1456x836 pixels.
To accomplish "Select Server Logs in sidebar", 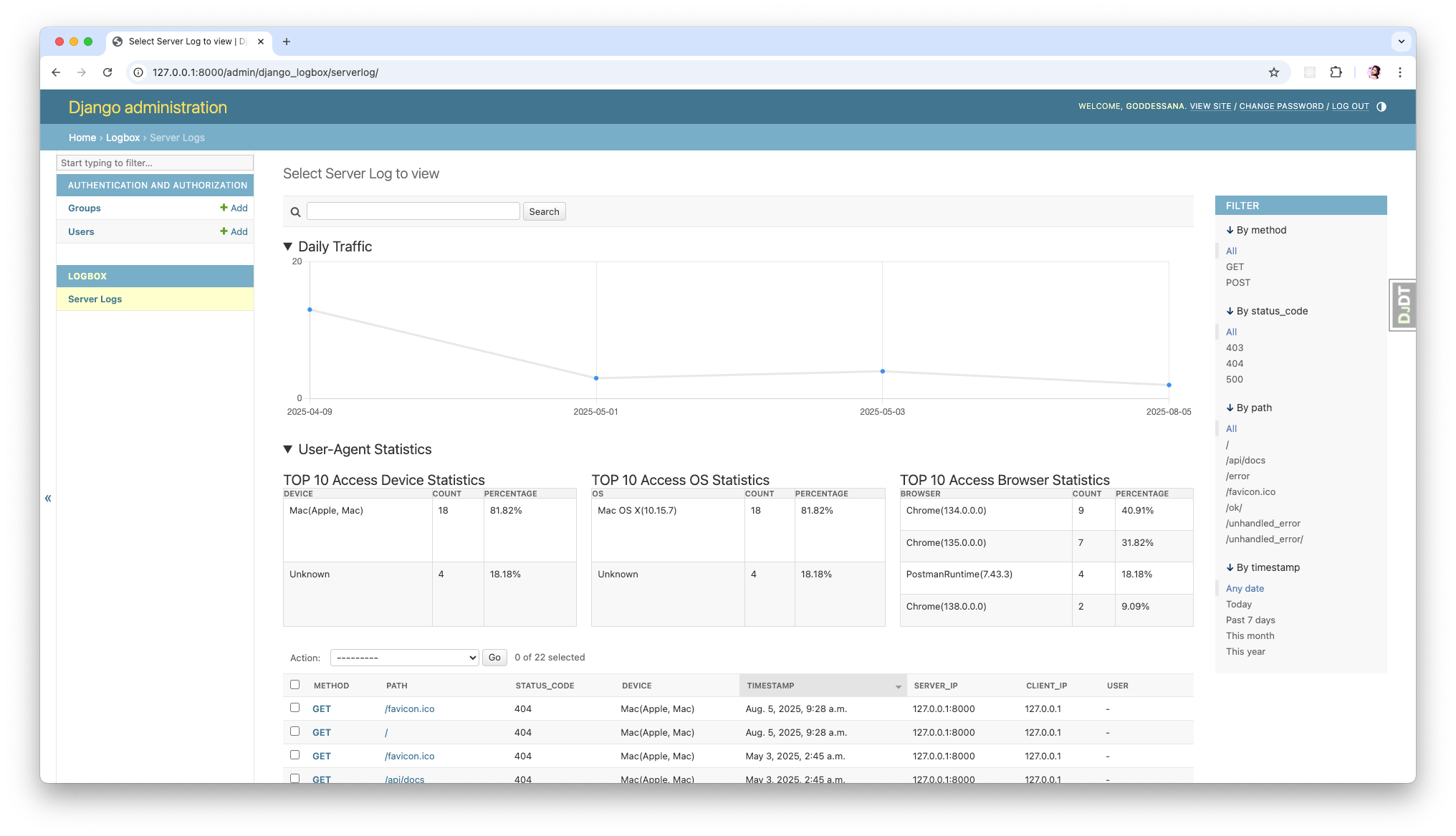I will (95, 299).
